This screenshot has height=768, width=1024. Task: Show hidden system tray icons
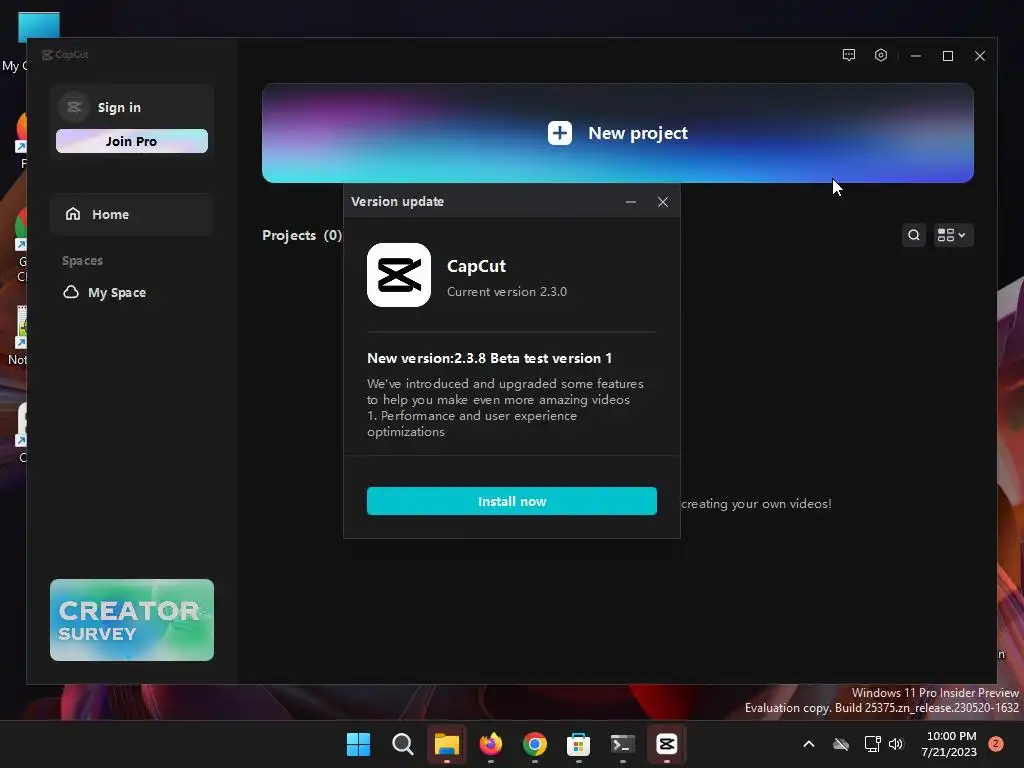point(808,744)
